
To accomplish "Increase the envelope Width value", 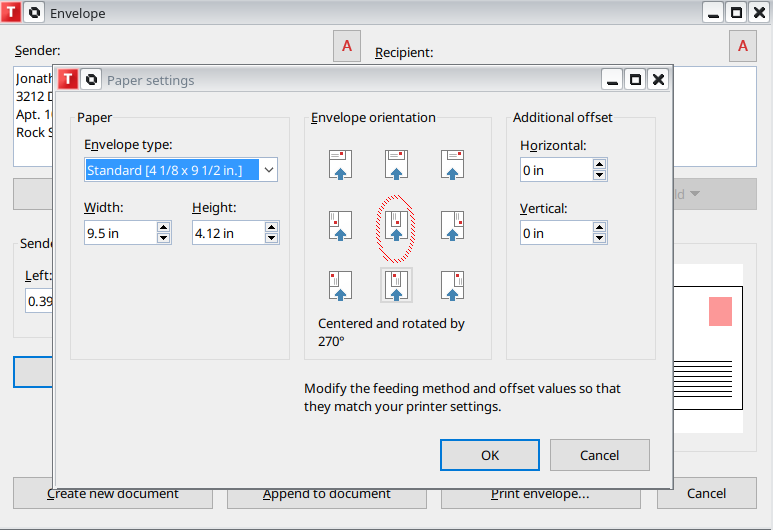I will click(164, 227).
